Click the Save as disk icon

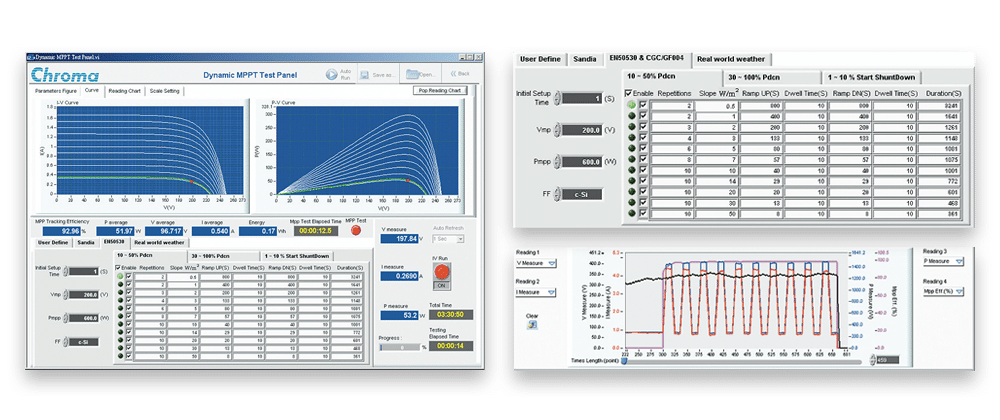(365, 75)
